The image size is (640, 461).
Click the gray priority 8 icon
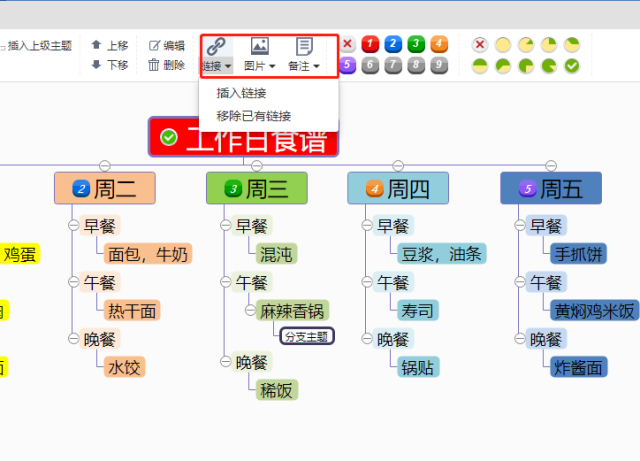(x=416, y=65)
